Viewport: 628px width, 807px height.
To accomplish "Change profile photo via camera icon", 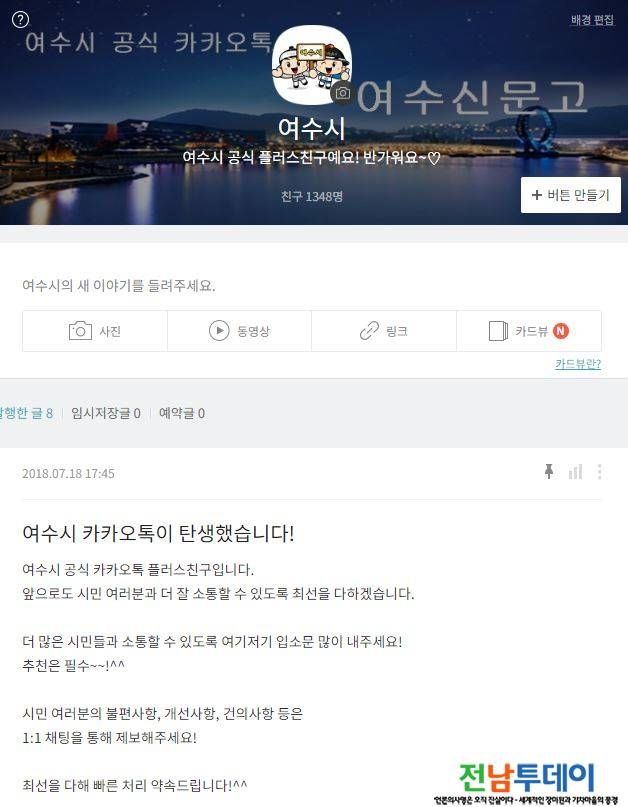I will (342, 93).
